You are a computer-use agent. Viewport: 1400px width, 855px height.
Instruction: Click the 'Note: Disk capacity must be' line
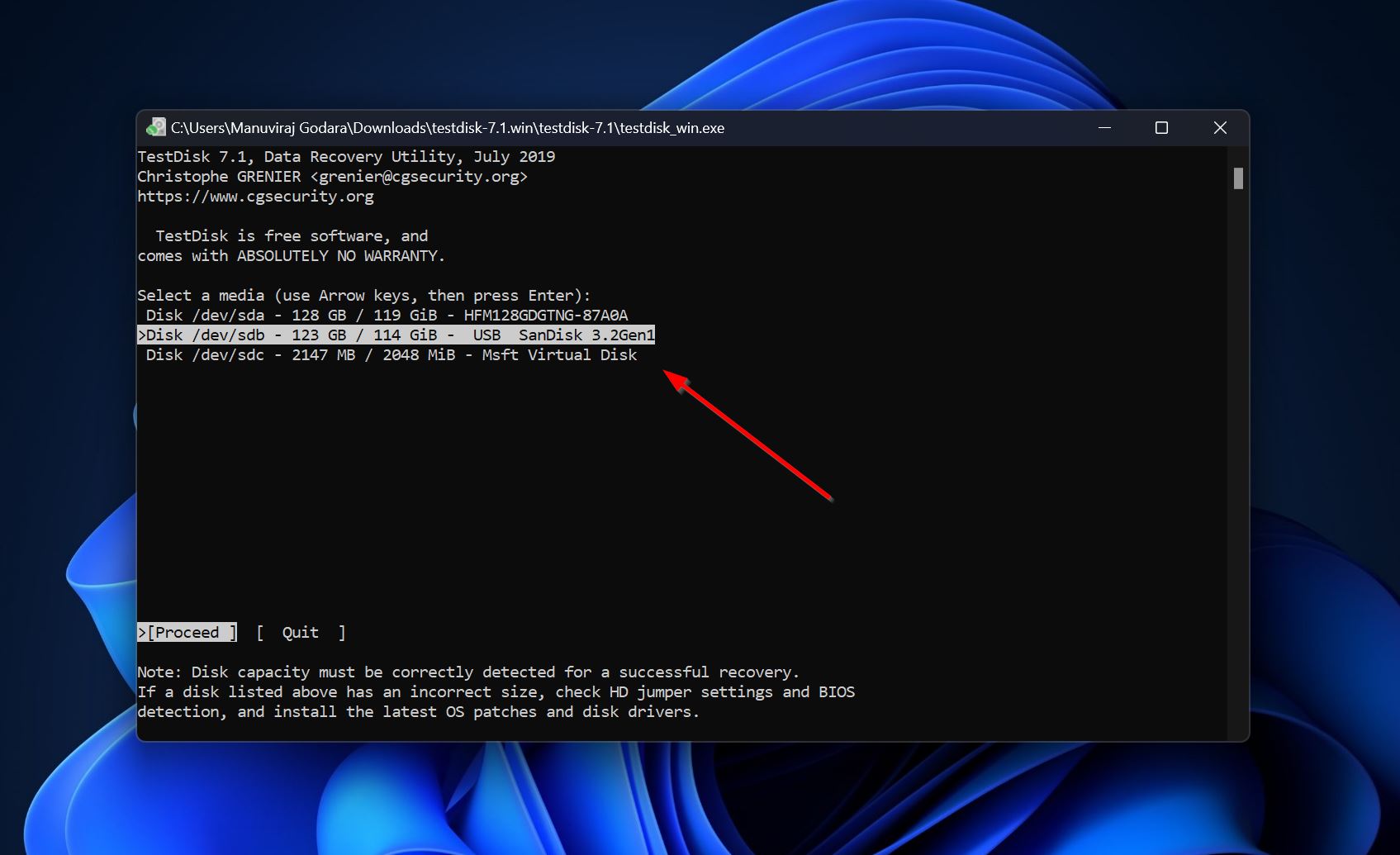click(x=468, y=672)
